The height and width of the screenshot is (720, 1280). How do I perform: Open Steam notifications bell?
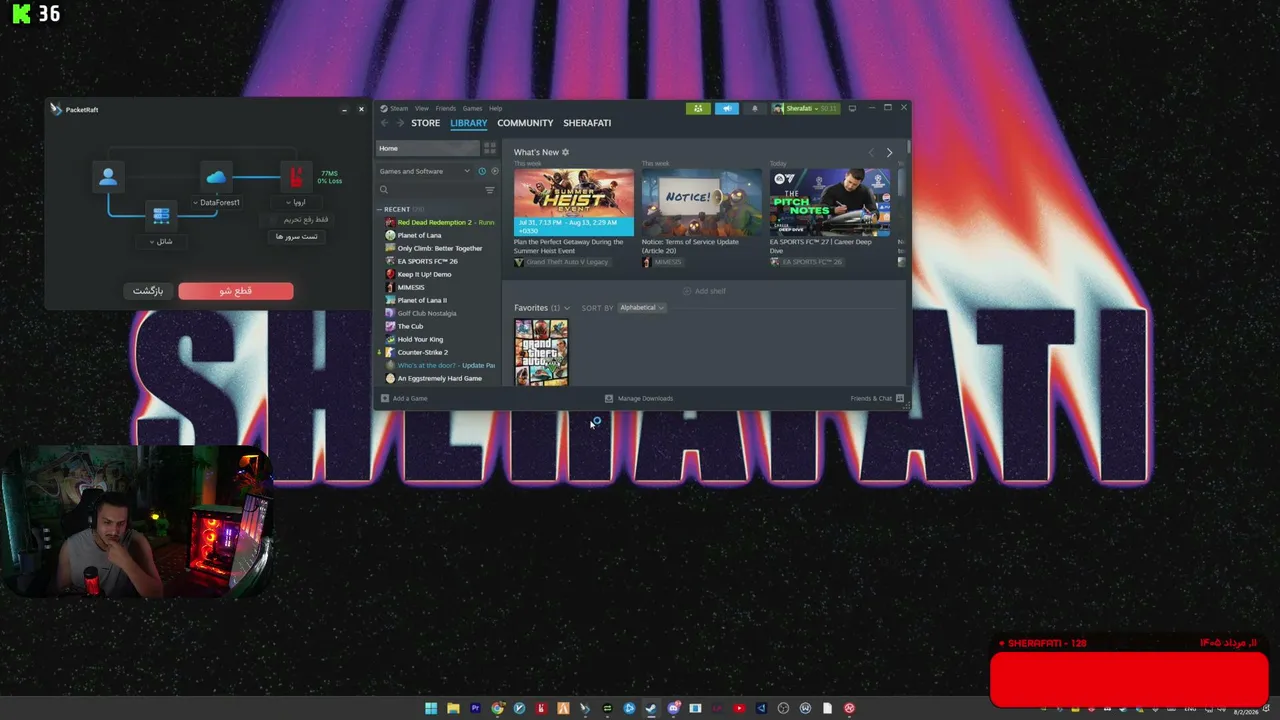pos(755,108)
